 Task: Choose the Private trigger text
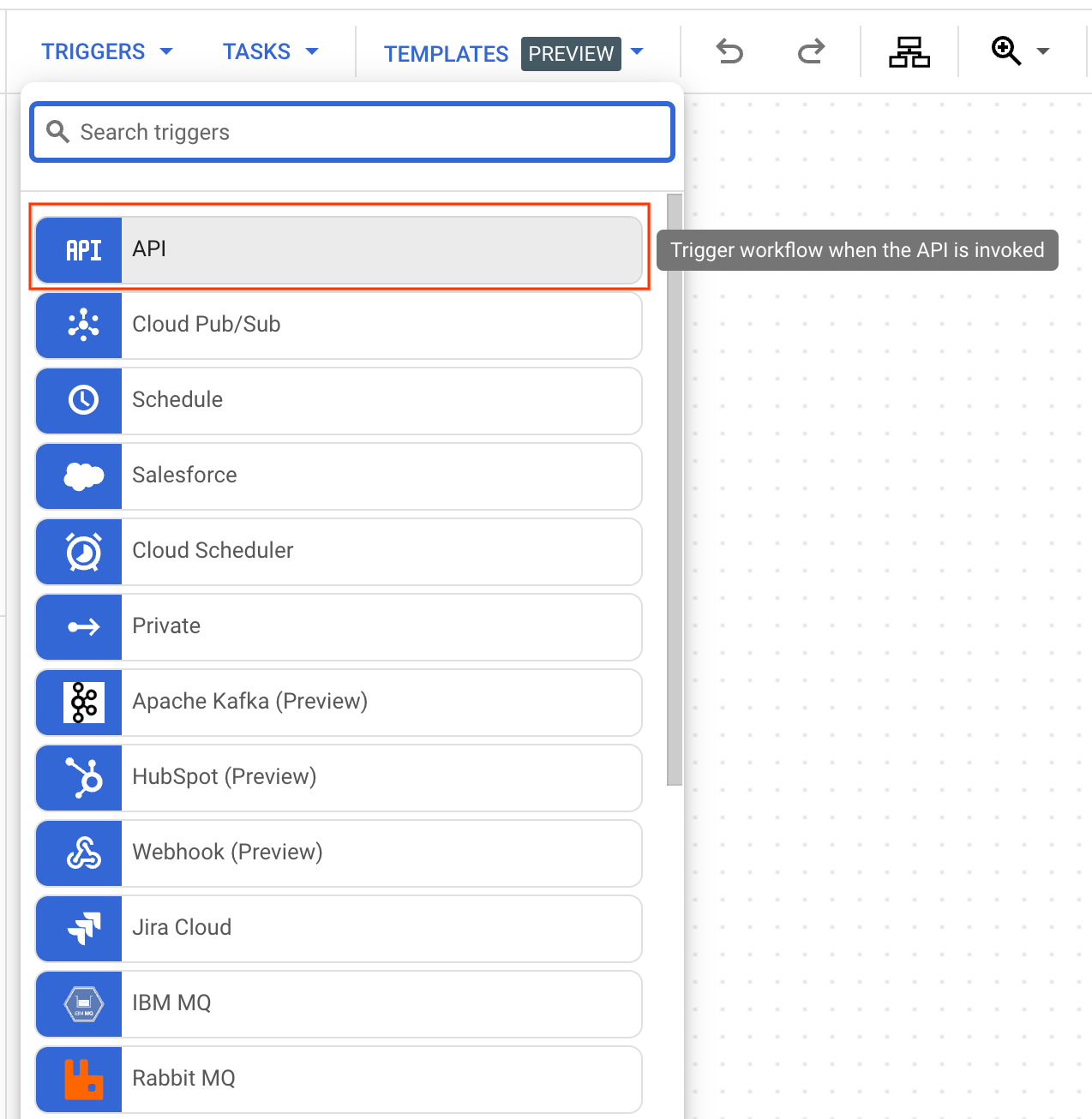[x=166, y=625]
